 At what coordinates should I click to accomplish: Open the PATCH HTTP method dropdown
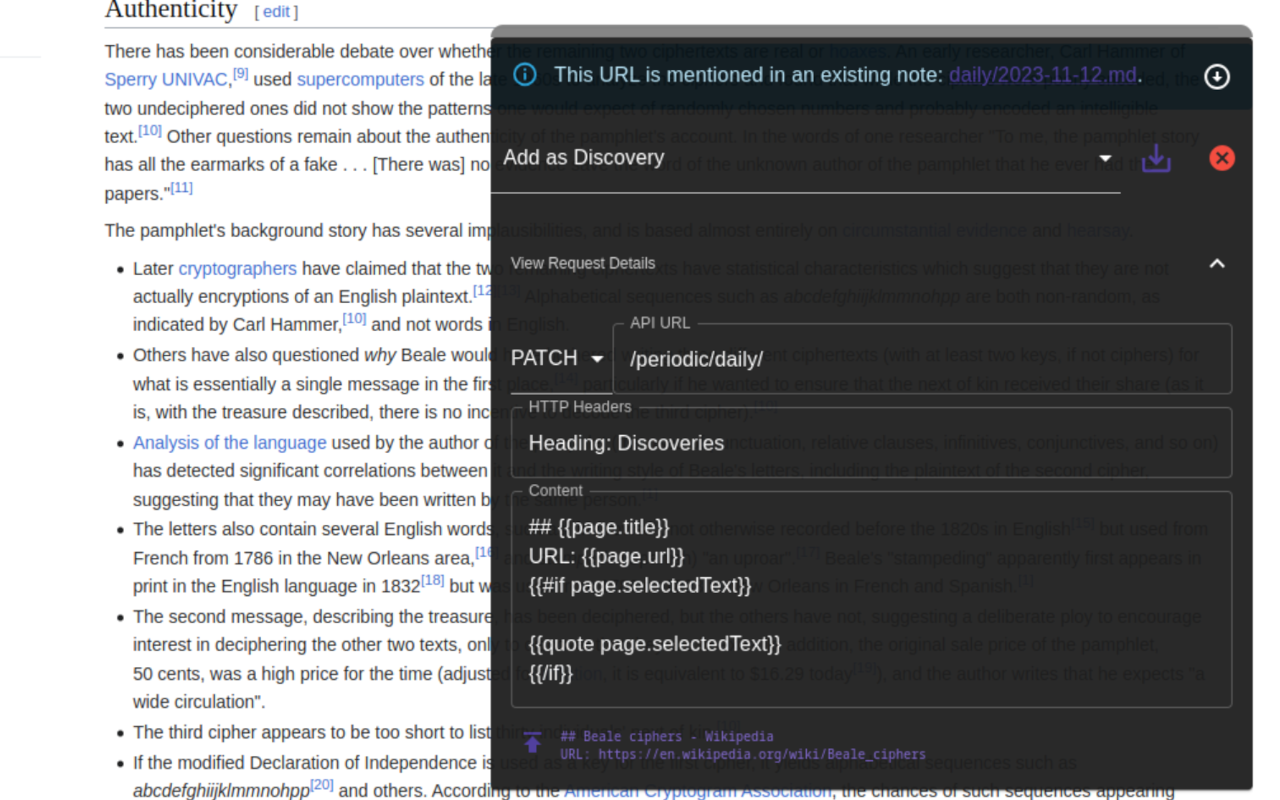pos(558,359)
